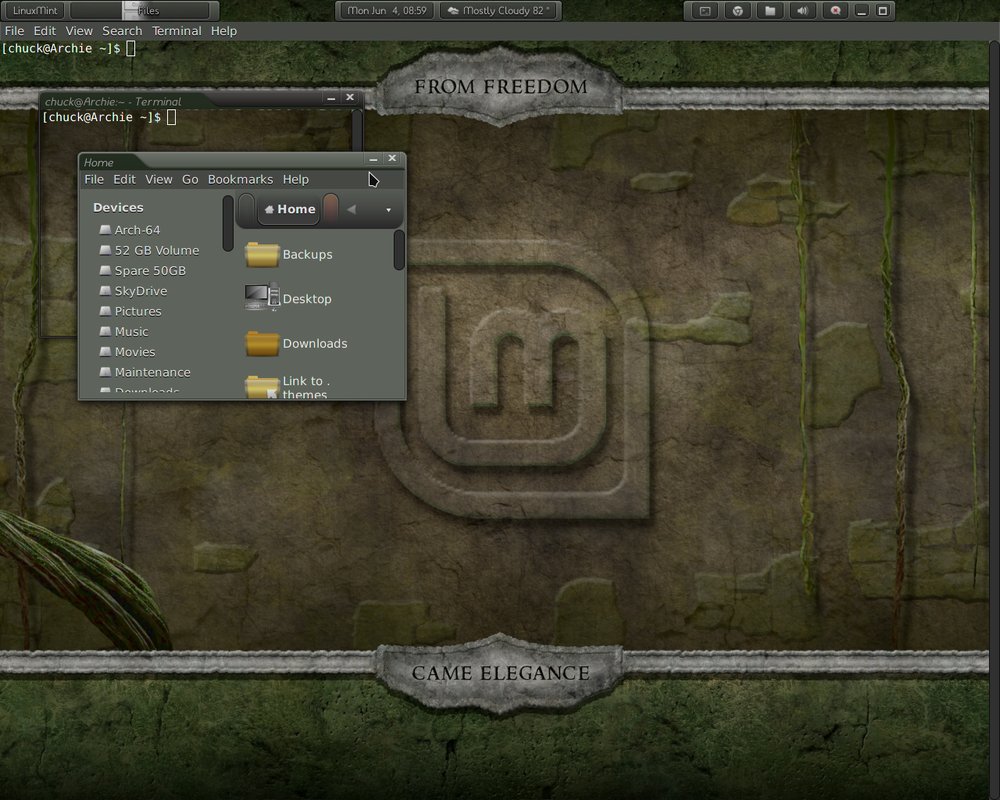Open the date and time applet

tap(386, 10)
